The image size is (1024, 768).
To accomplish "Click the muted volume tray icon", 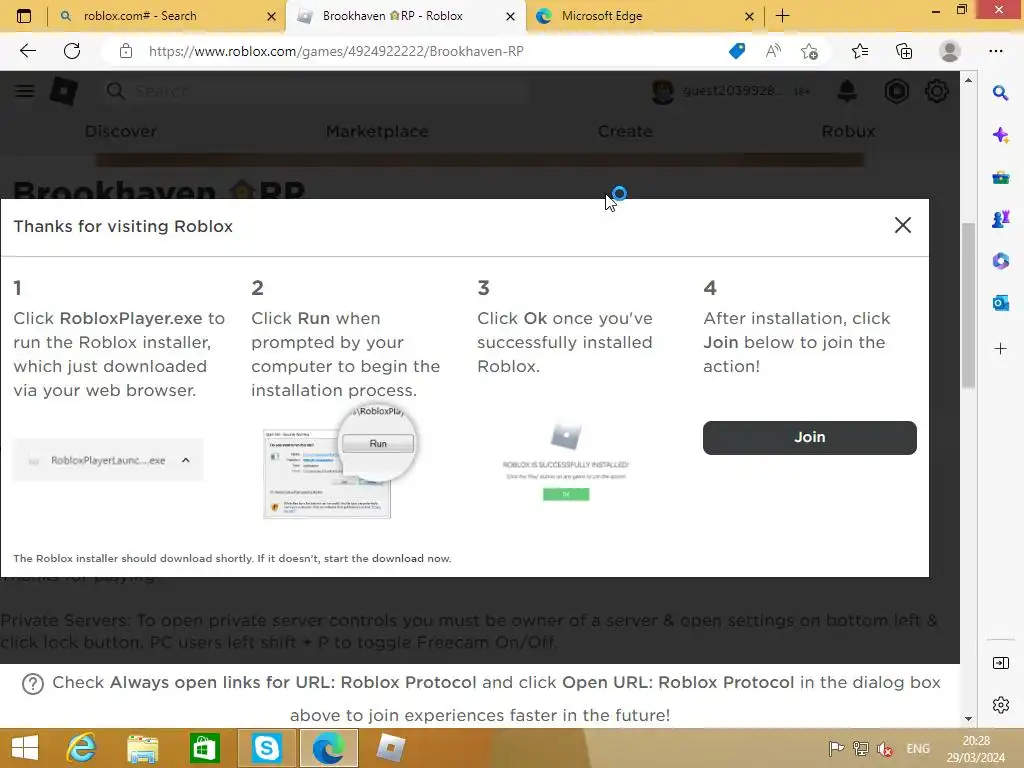I will click(885, 749).
